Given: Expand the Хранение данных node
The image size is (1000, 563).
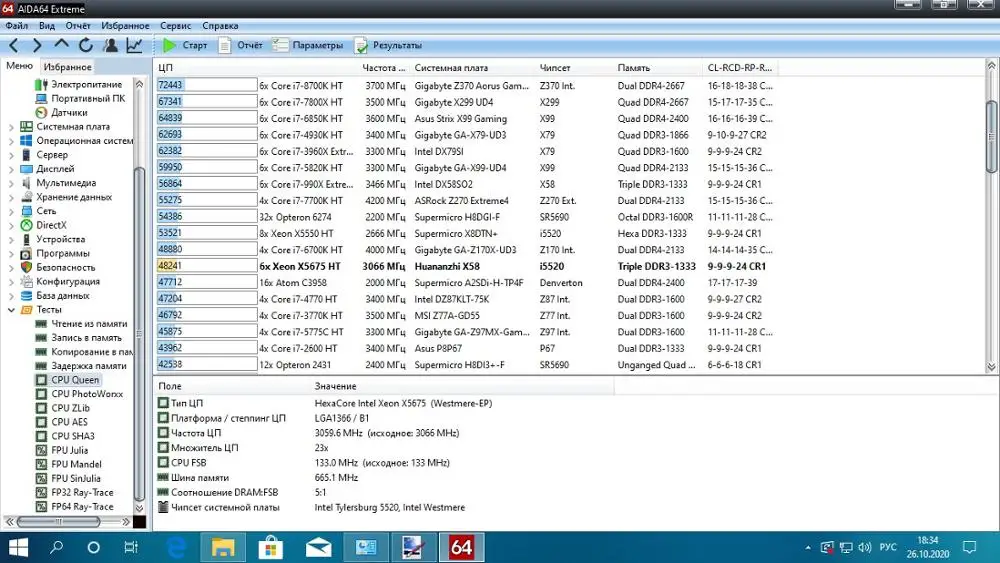Looking at the screenshot, I should point(11,197).
